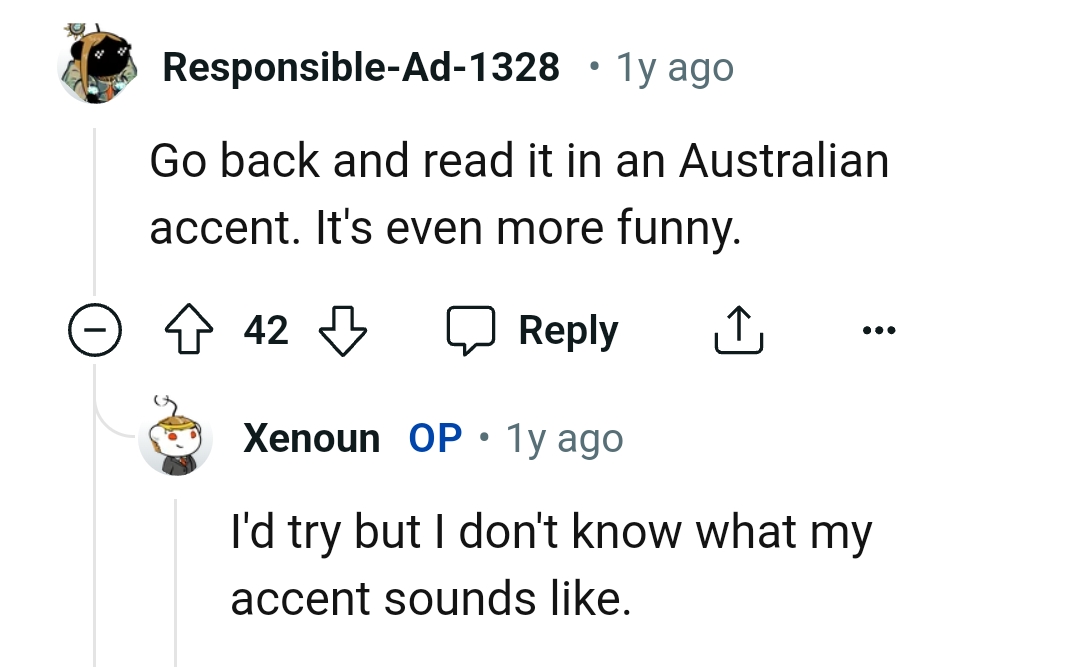Open the share options for the comment
This screenshot has height=667, width=1080.
(x=739, y=329)
